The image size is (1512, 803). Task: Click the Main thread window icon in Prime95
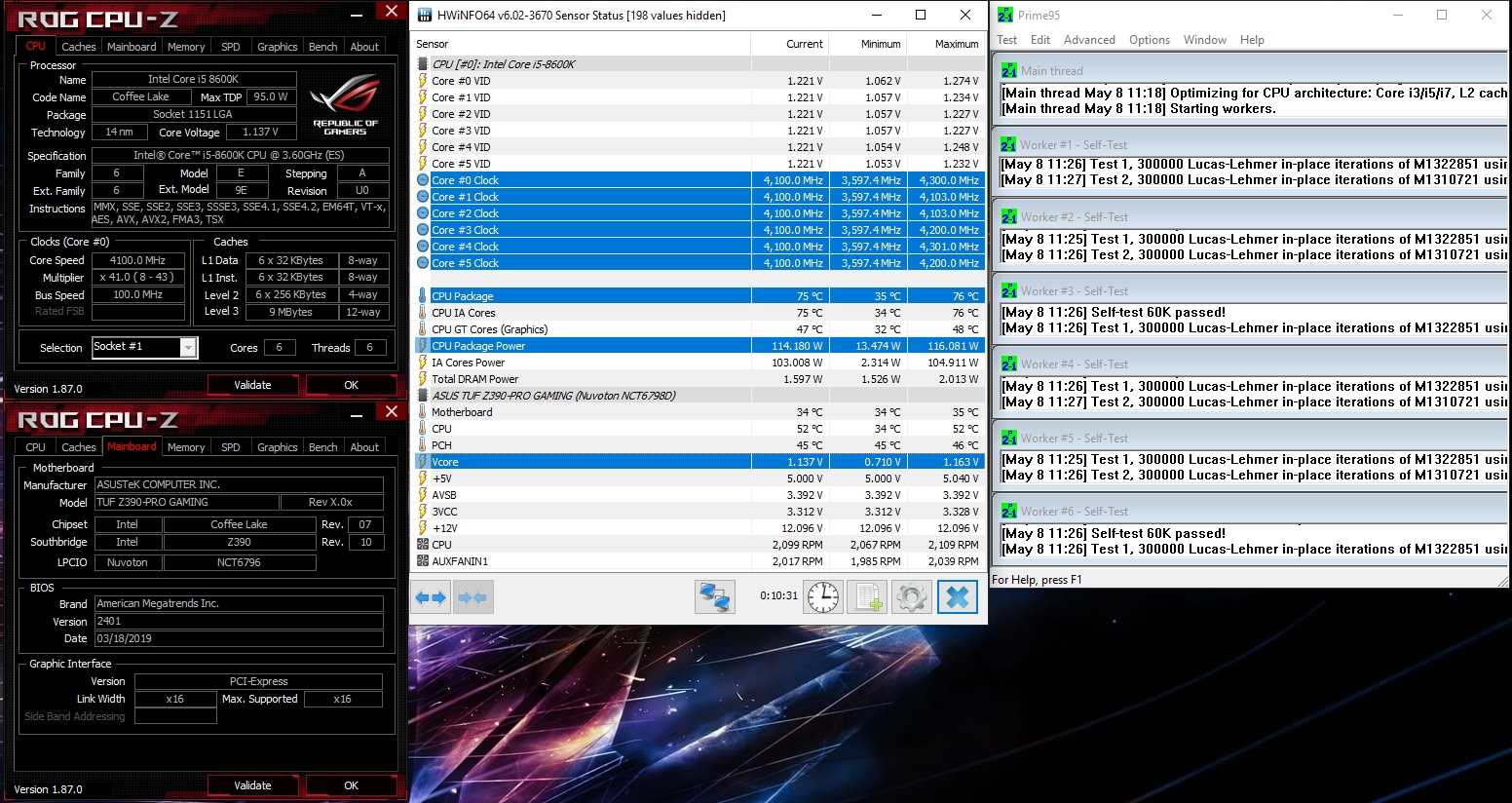[x=1008, y=70]
